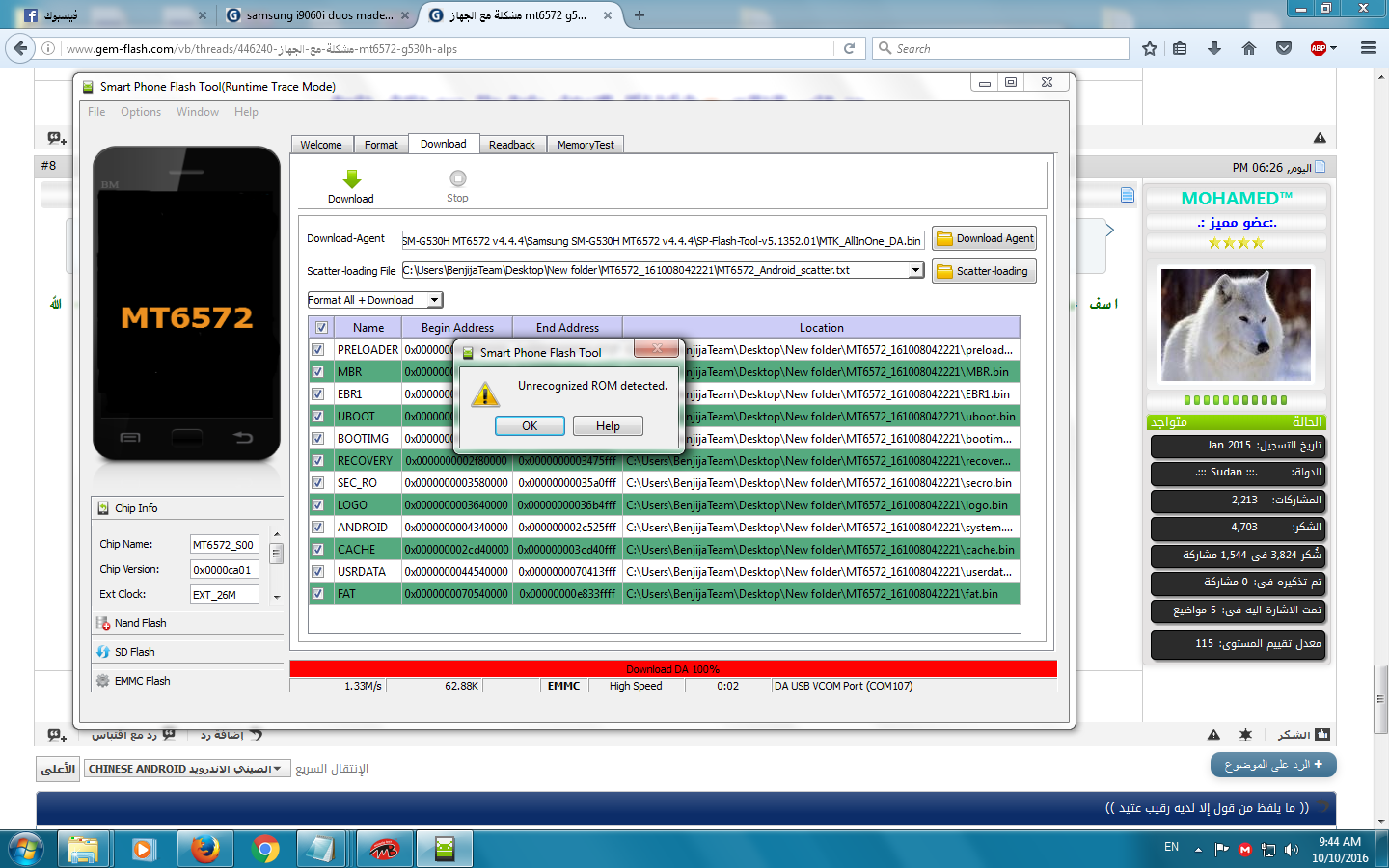This screenshot has height=868, width=1389.
Task: Click the Nand Flash icon
Action: pyautogui.click(x=103, y=623)
